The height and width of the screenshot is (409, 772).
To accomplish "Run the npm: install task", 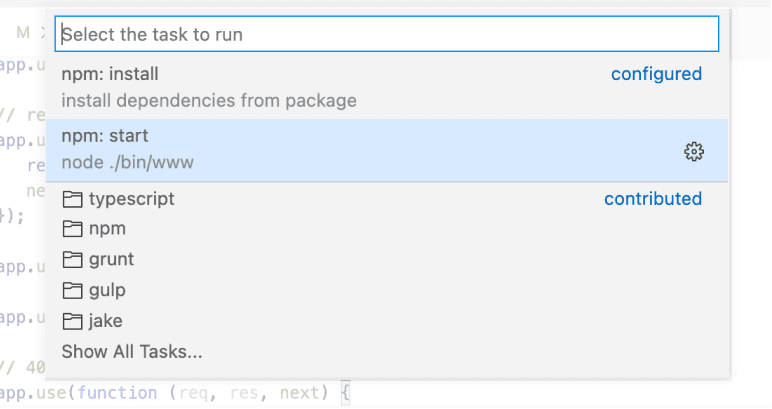I will tap(110, 74).
